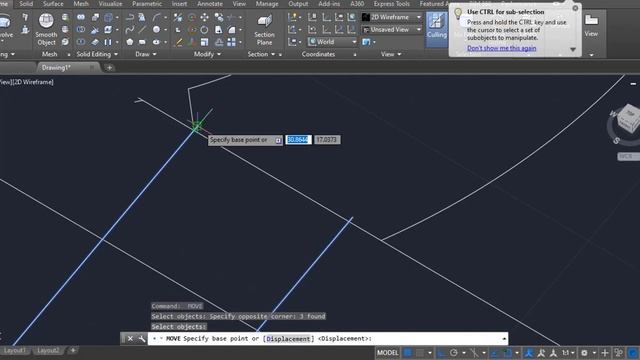Click the pencil Erase tool

pos(179,42)
